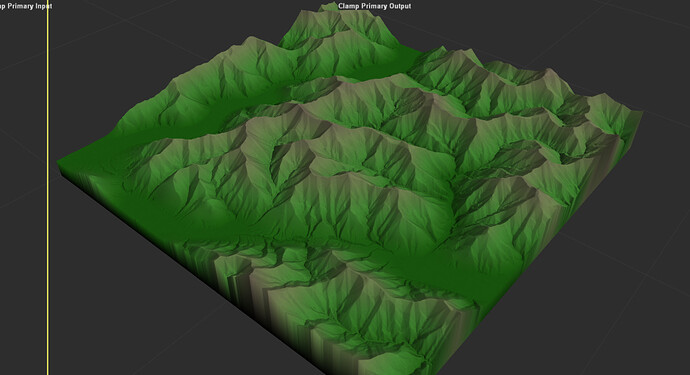Click the tallest mountain peak under the Output label
This screenshot has height=375, width=690.
click(x=329, y=7)
